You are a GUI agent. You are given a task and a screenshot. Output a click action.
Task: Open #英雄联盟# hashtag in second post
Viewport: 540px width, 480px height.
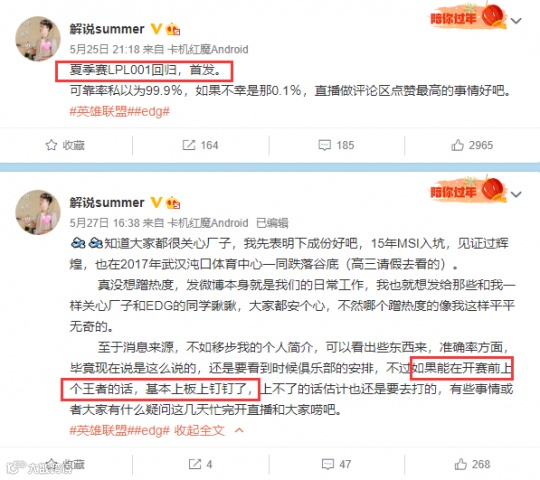point(98,430)
